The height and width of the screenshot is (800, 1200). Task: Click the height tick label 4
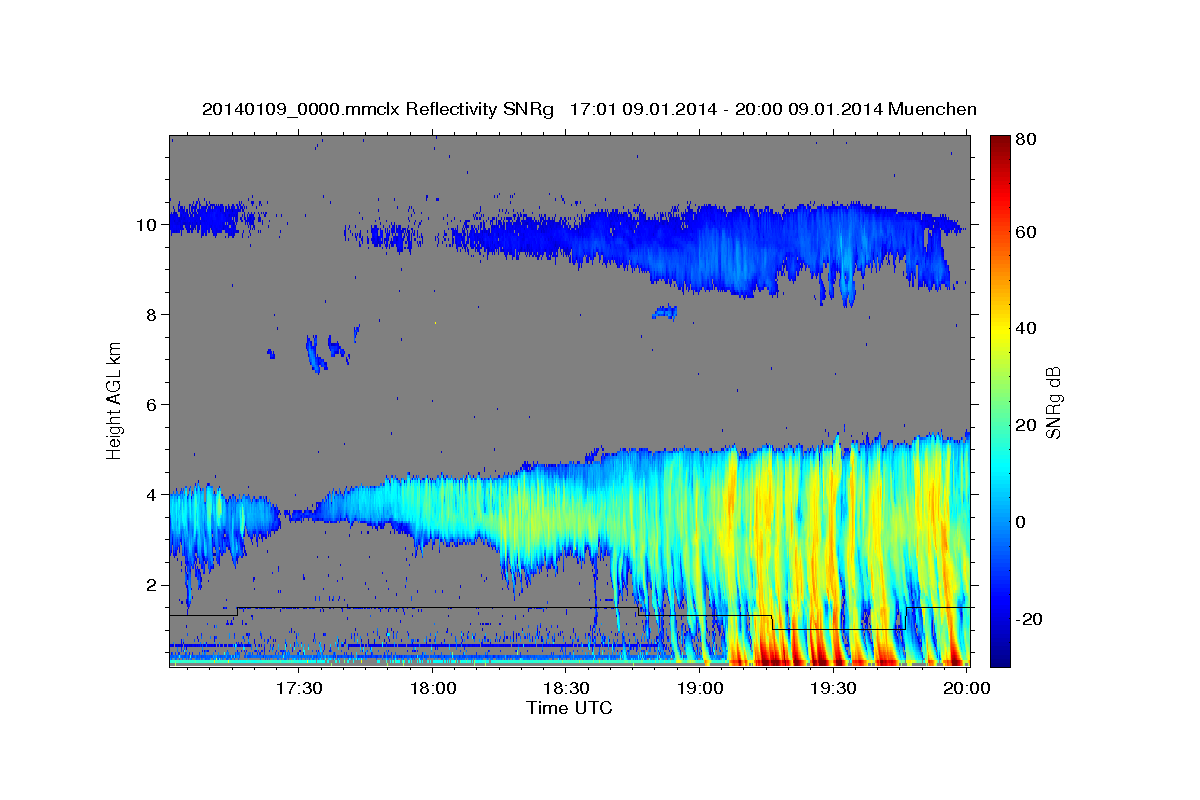(x=151, y=495)
